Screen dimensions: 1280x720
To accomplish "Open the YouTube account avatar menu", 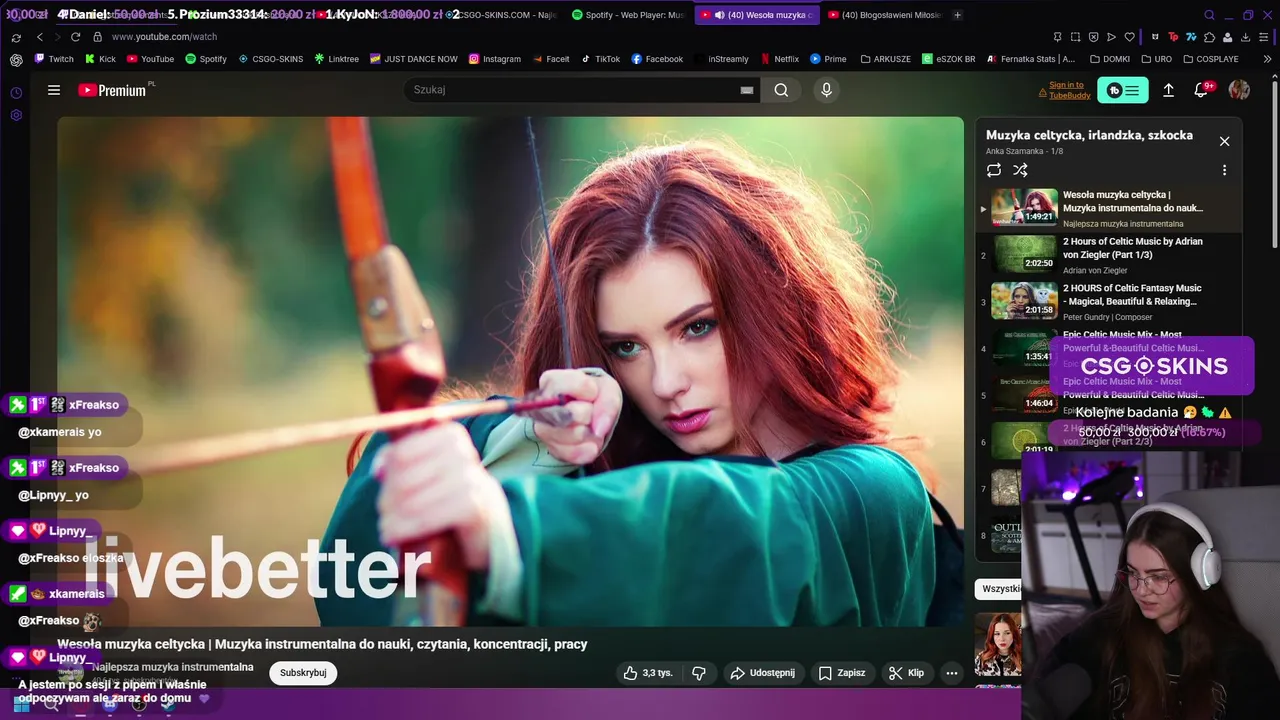I will 1239,90.
